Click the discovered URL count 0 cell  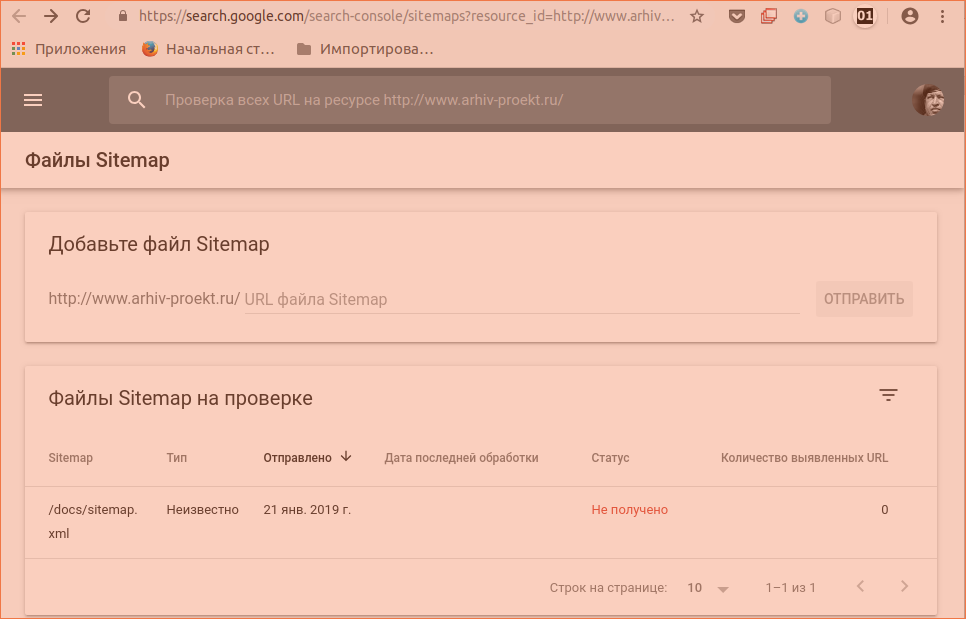[x=884, y=509]
